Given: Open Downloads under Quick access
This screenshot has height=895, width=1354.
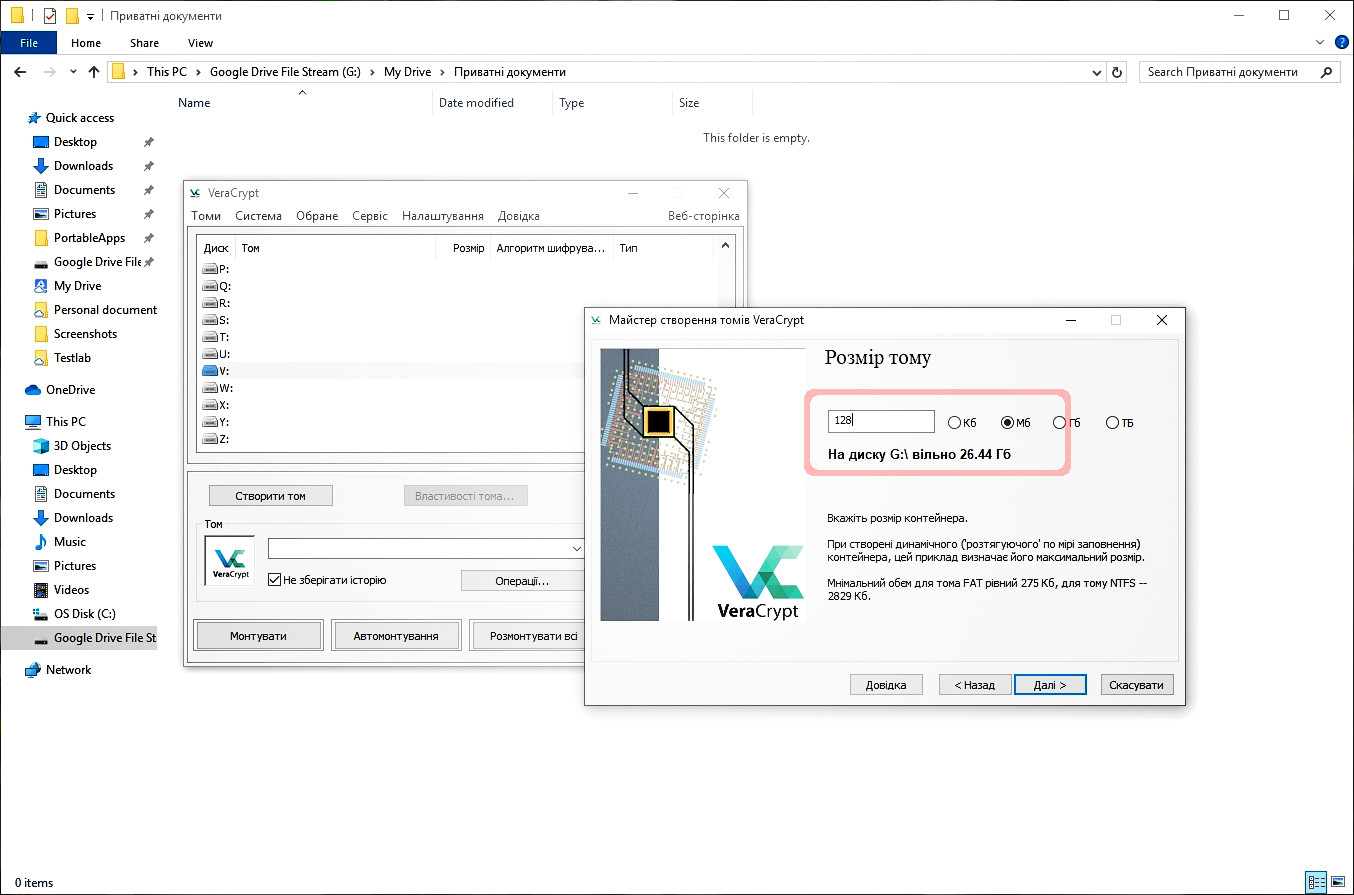Looking at the screenshot, I should point(83,166).
